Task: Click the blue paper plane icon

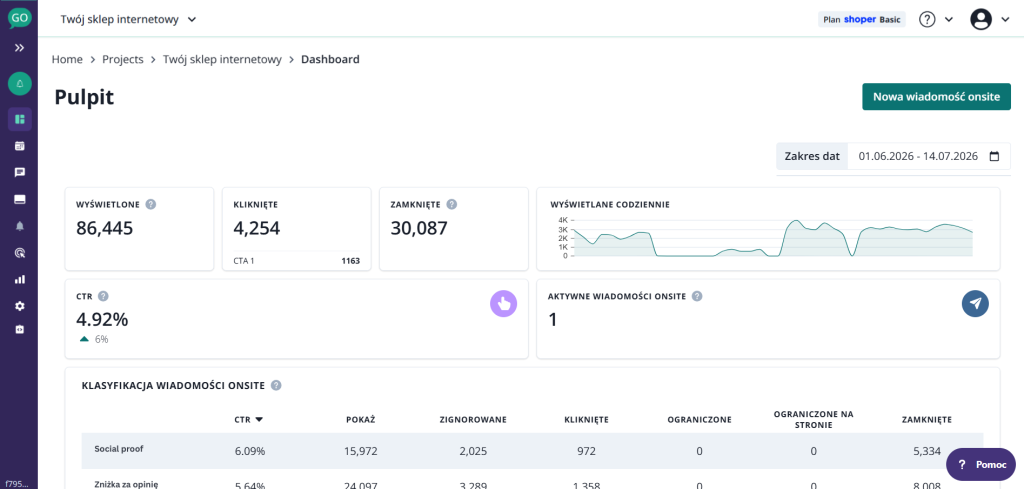Action: click(x=975, y=304)
